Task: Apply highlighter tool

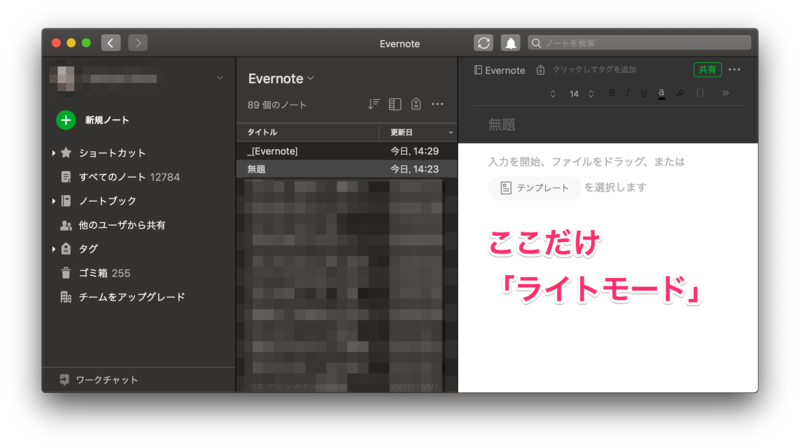Action: point(680,93)
